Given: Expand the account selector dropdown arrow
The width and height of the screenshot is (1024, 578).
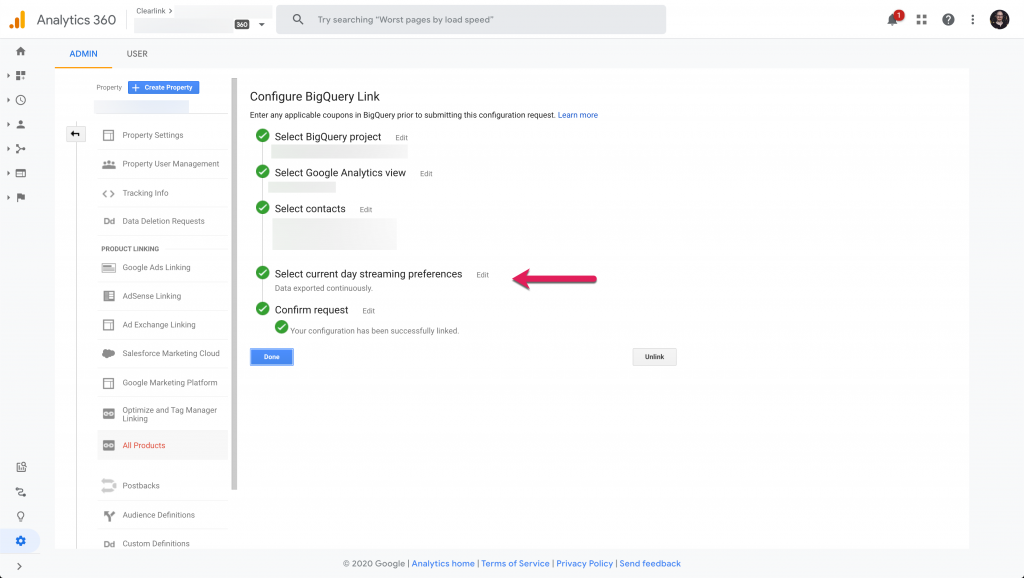Looking at the screenshot, I should click(x=261, y=25).
